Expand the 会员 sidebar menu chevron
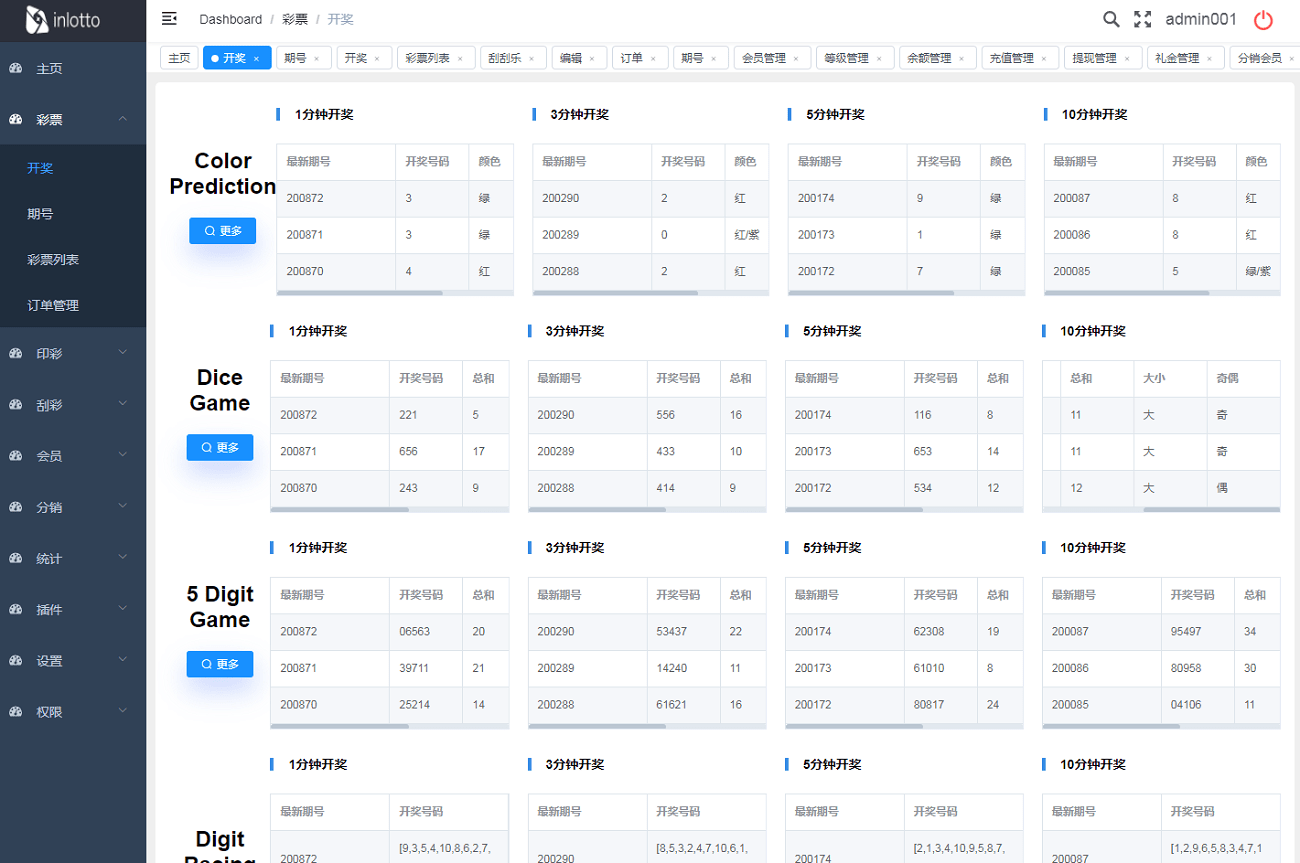Screen dimensions: 1300x863 point(122,455)
